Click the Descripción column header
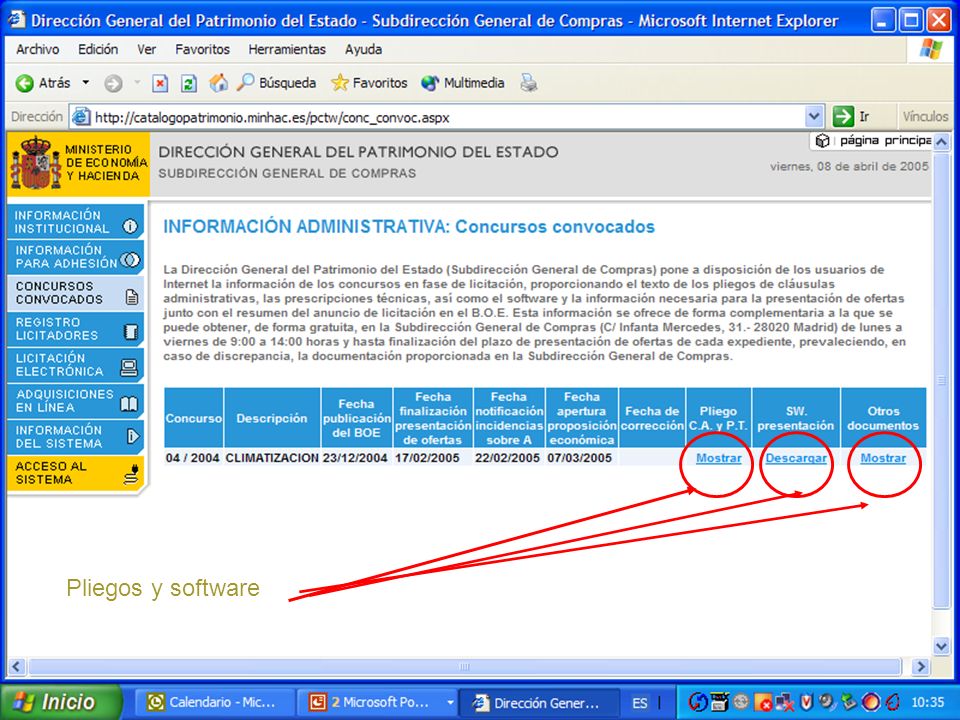This screenshot has height=720, width=960. (x=272, y=418)
